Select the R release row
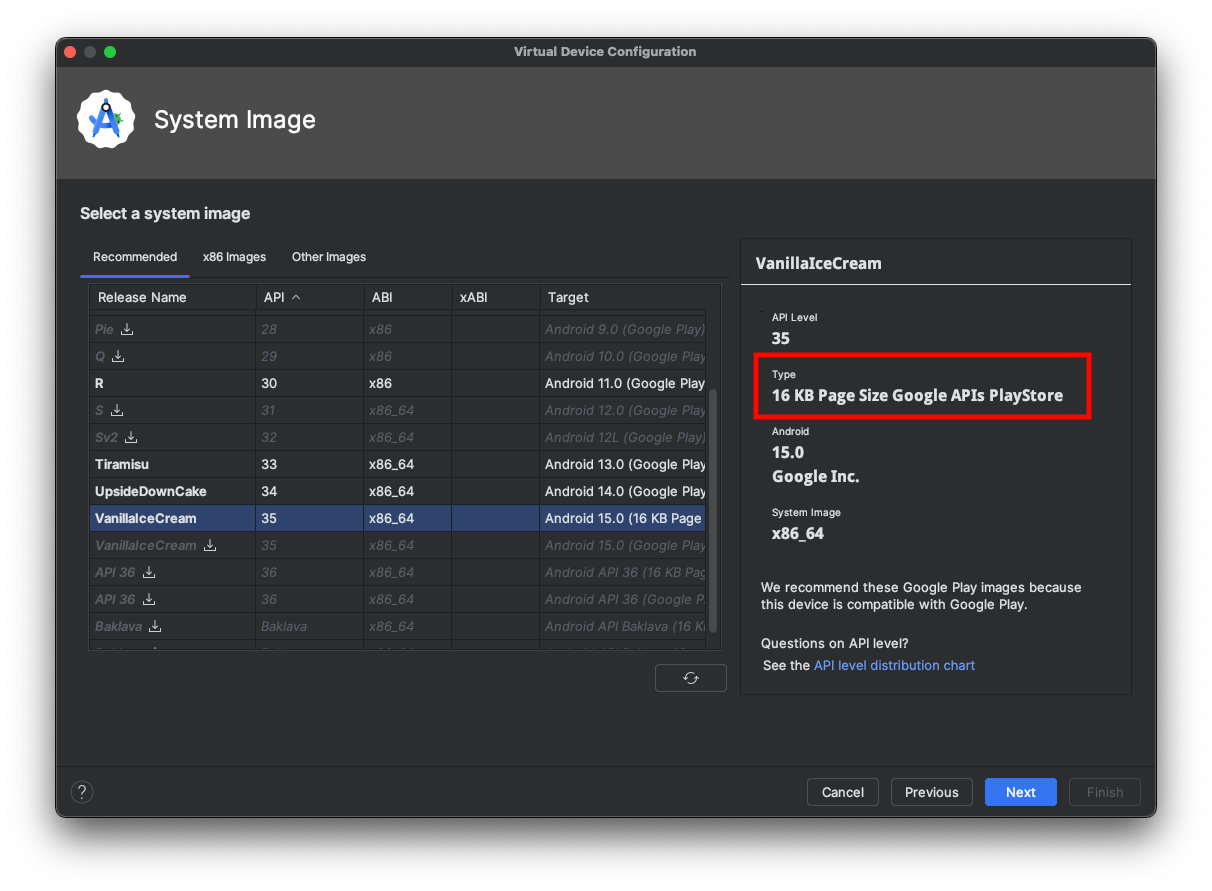Viewport: 1212px width, 891px height. pyautogui.click(x=398, y=383)
